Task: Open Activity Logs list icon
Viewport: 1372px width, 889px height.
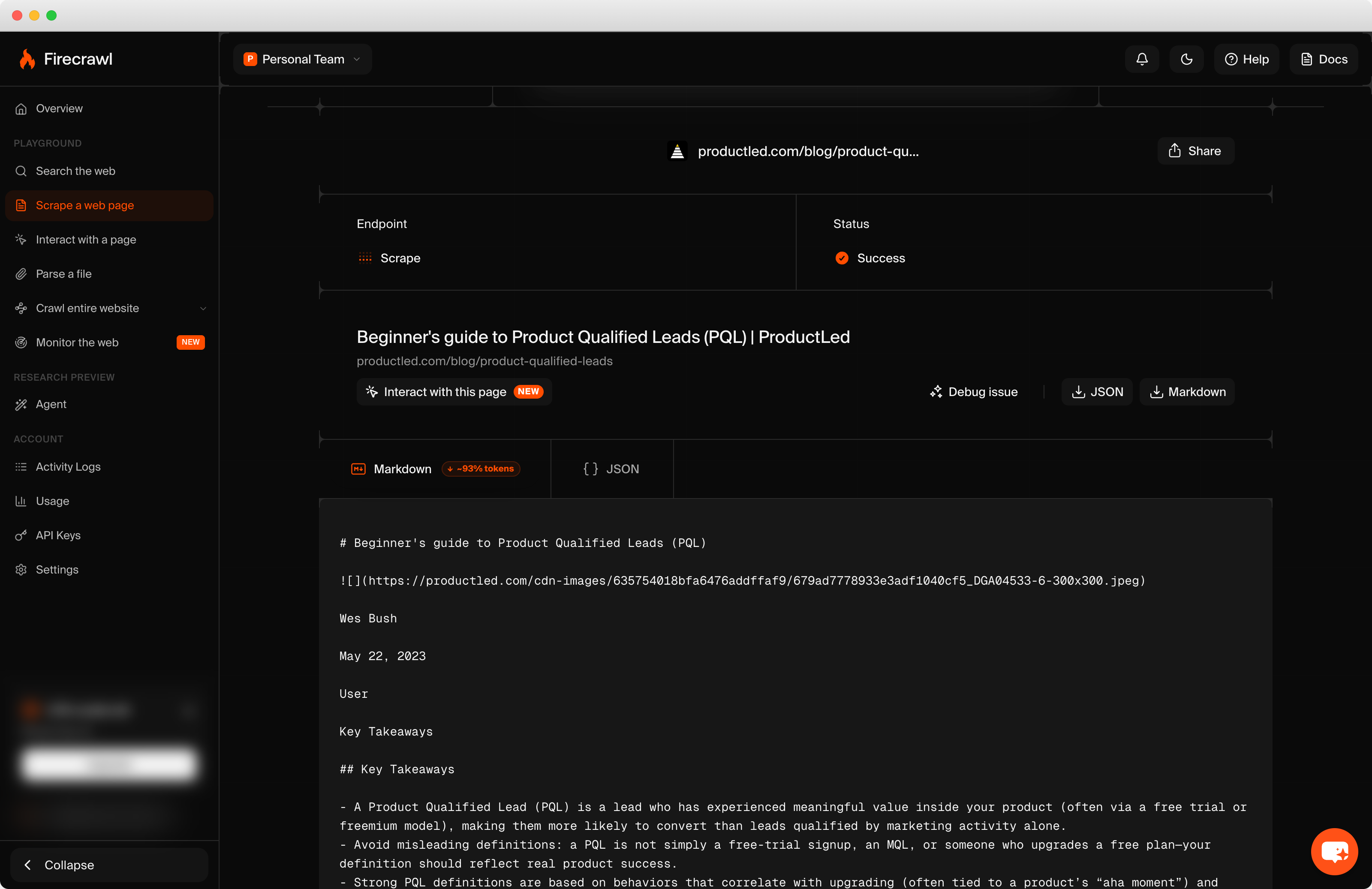Action: [x=21, y=467]
